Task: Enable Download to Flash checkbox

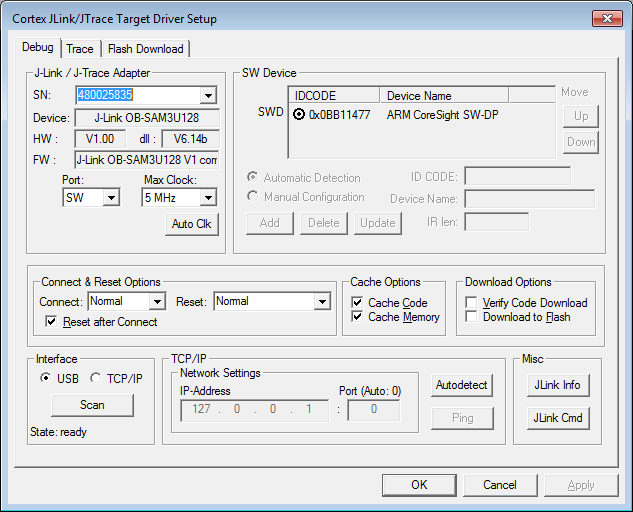Action: click(471, 317)
